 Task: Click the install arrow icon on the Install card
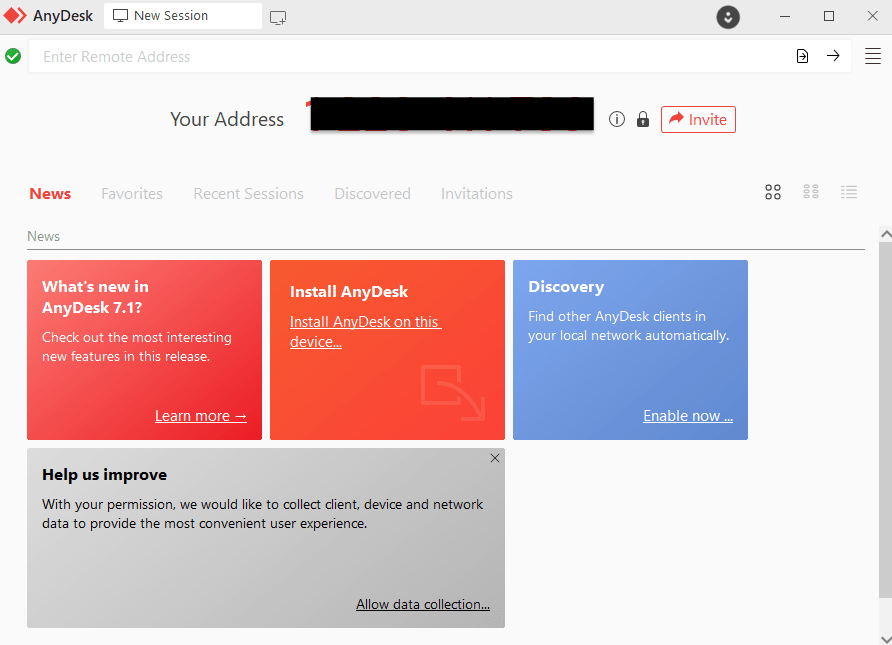coord(453,392)
